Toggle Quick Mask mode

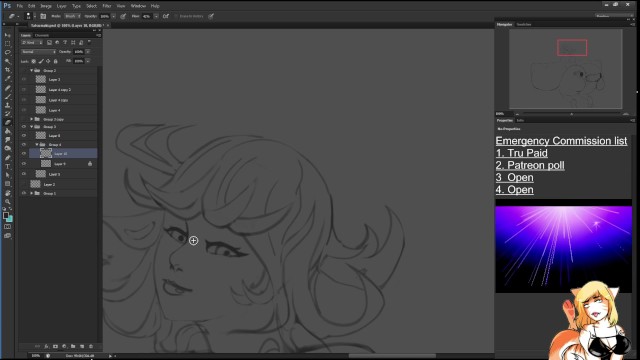coord(7,227)
